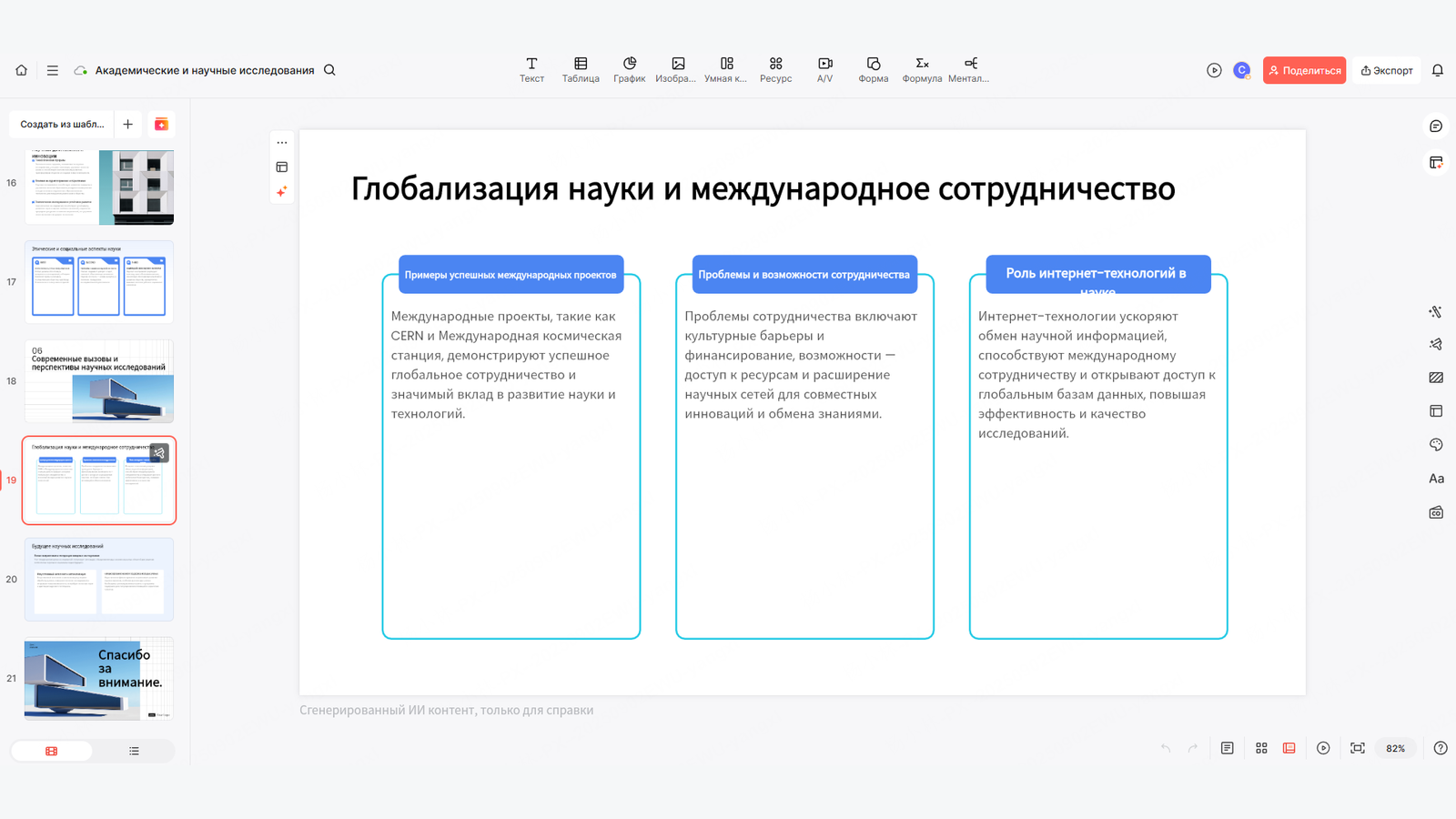This screenshot has width=1456, height=819.
Task: Open the magic wand effects panel
Action: pos(1436,312)
